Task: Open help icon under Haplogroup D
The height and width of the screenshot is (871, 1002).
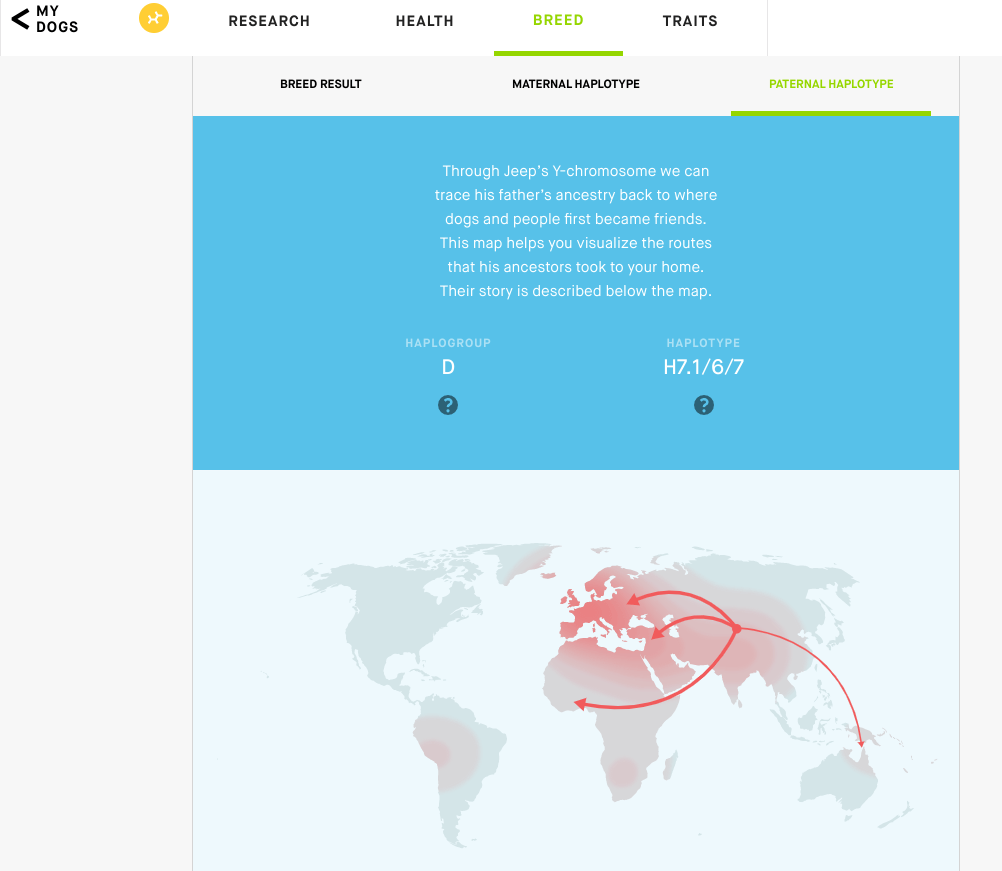Action: click(x=448, y=405)
